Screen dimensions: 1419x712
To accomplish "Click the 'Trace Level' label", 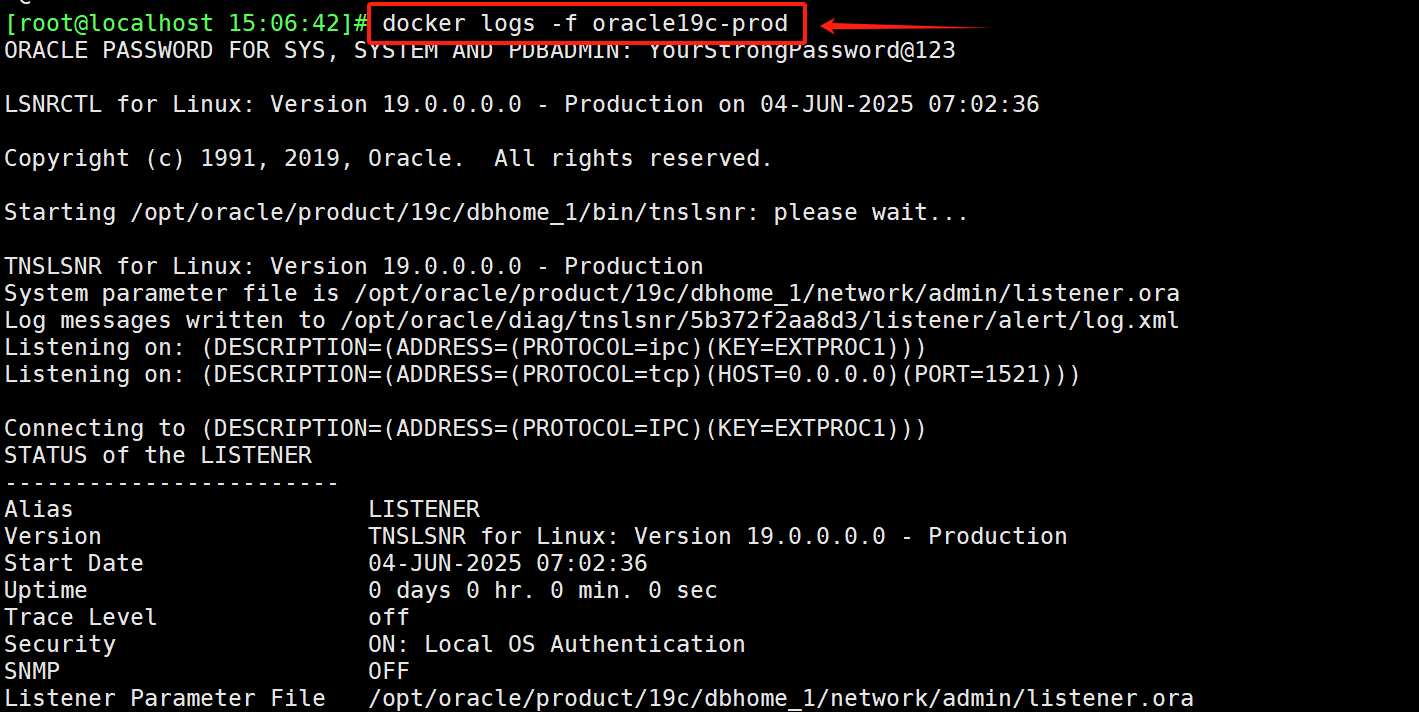I will [81, 617].
